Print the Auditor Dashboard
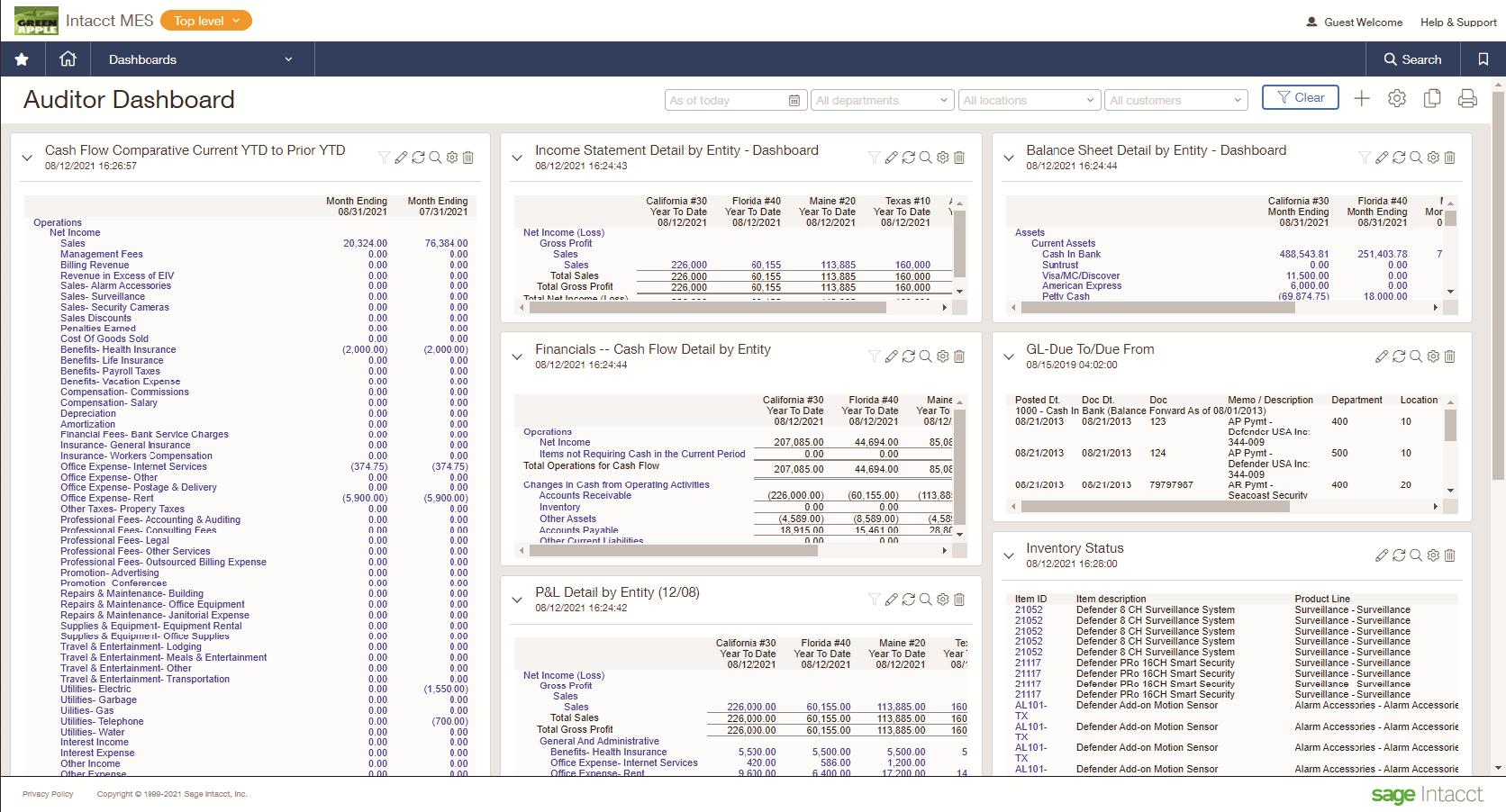The image size is (1506, 812). point(1467,99)
